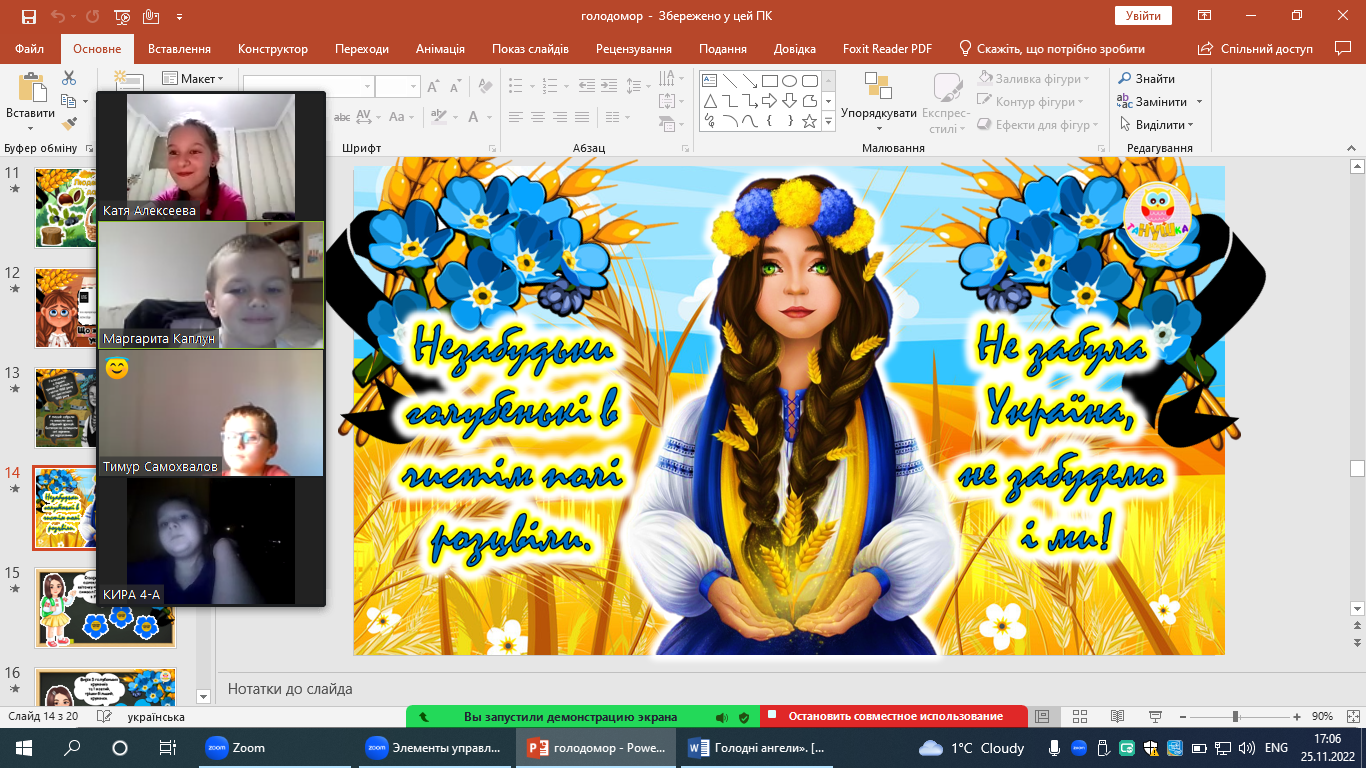Select the oval shape in gallery
The width and height of the screenshot is (1366, 768).
789,81
